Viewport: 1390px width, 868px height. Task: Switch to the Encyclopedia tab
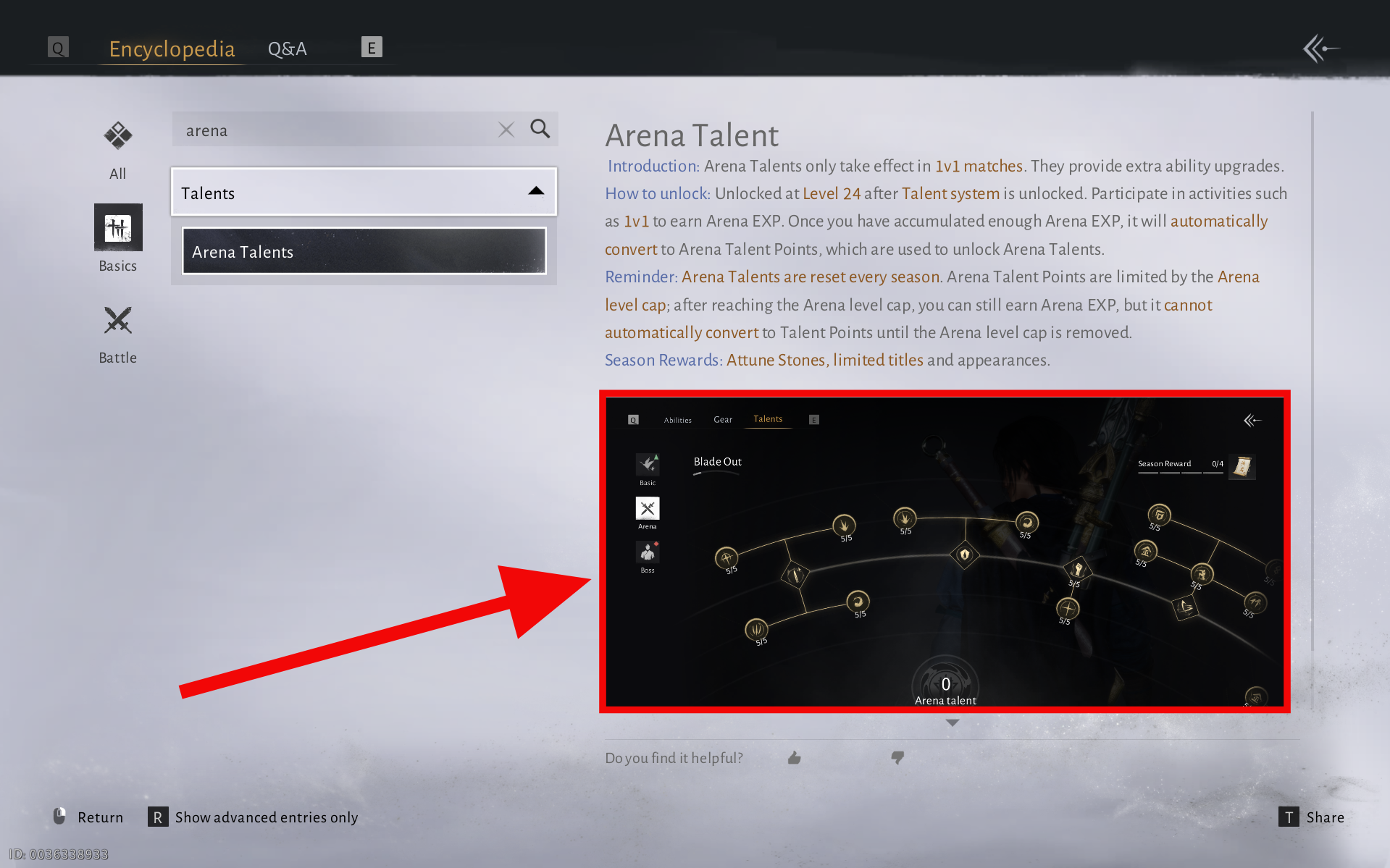coord(172,49)
